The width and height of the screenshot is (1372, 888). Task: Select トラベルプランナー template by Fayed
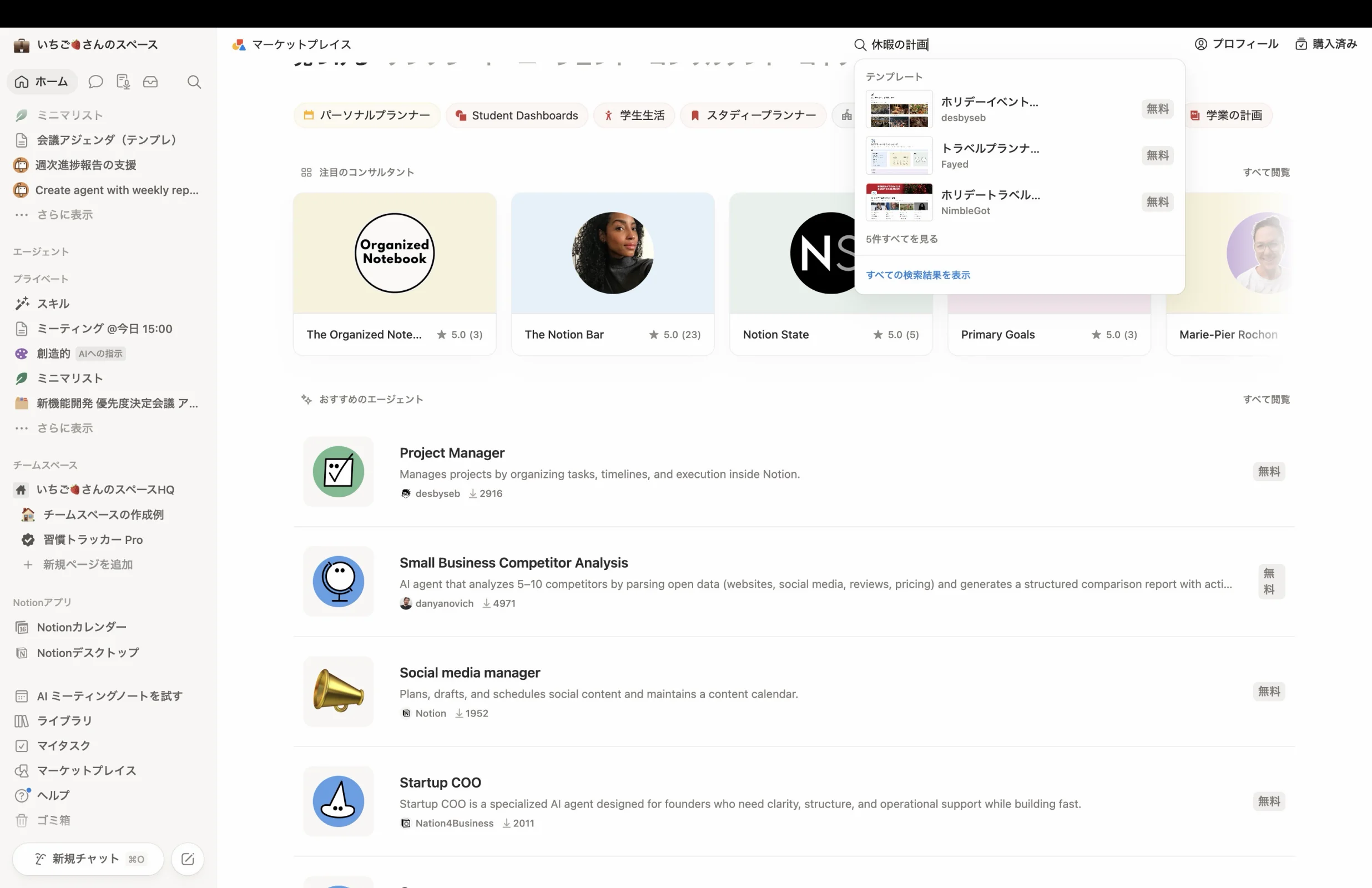pyautogui.click(x=1019, y=156)
